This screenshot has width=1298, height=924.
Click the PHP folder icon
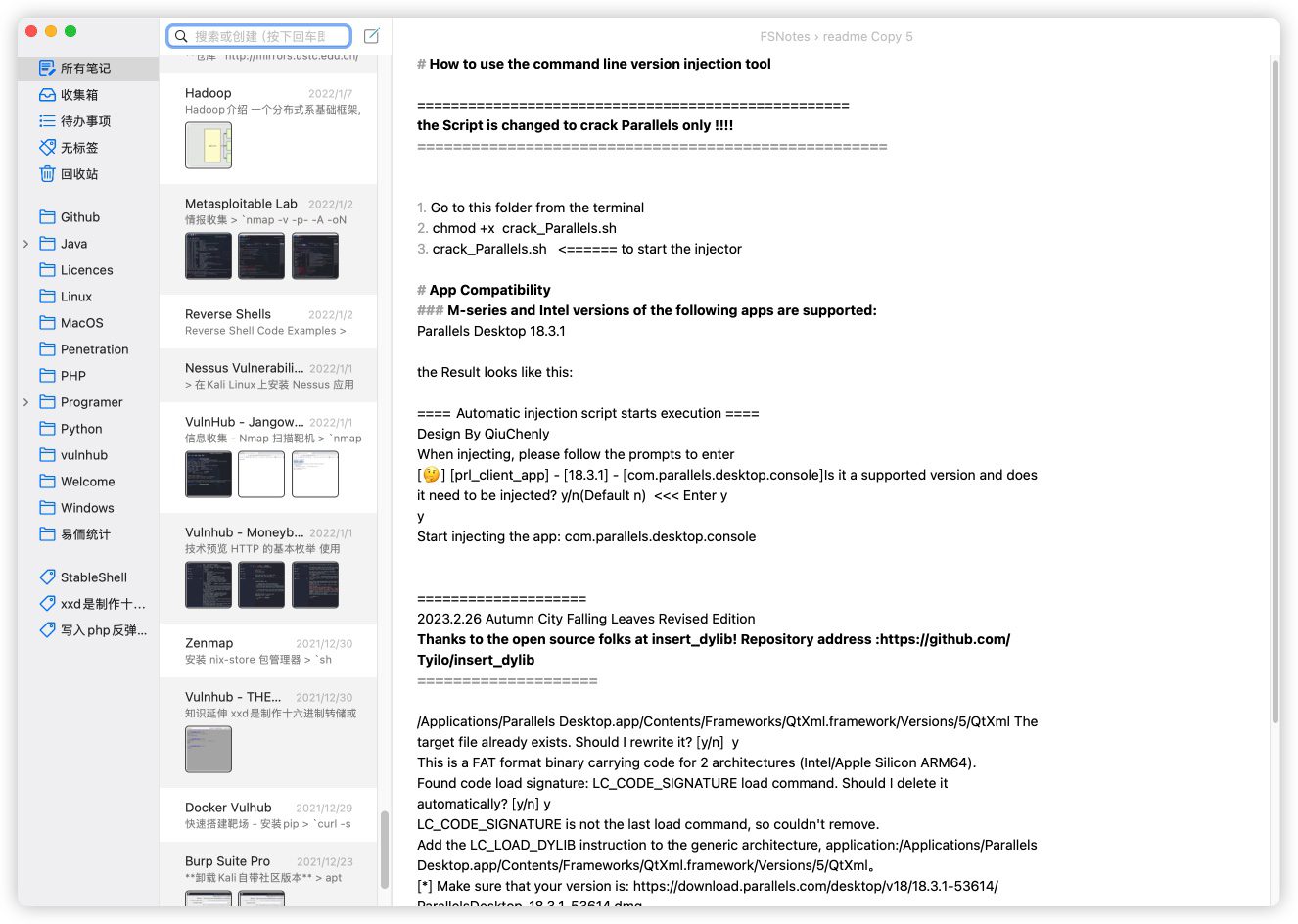tap(47, 376)
